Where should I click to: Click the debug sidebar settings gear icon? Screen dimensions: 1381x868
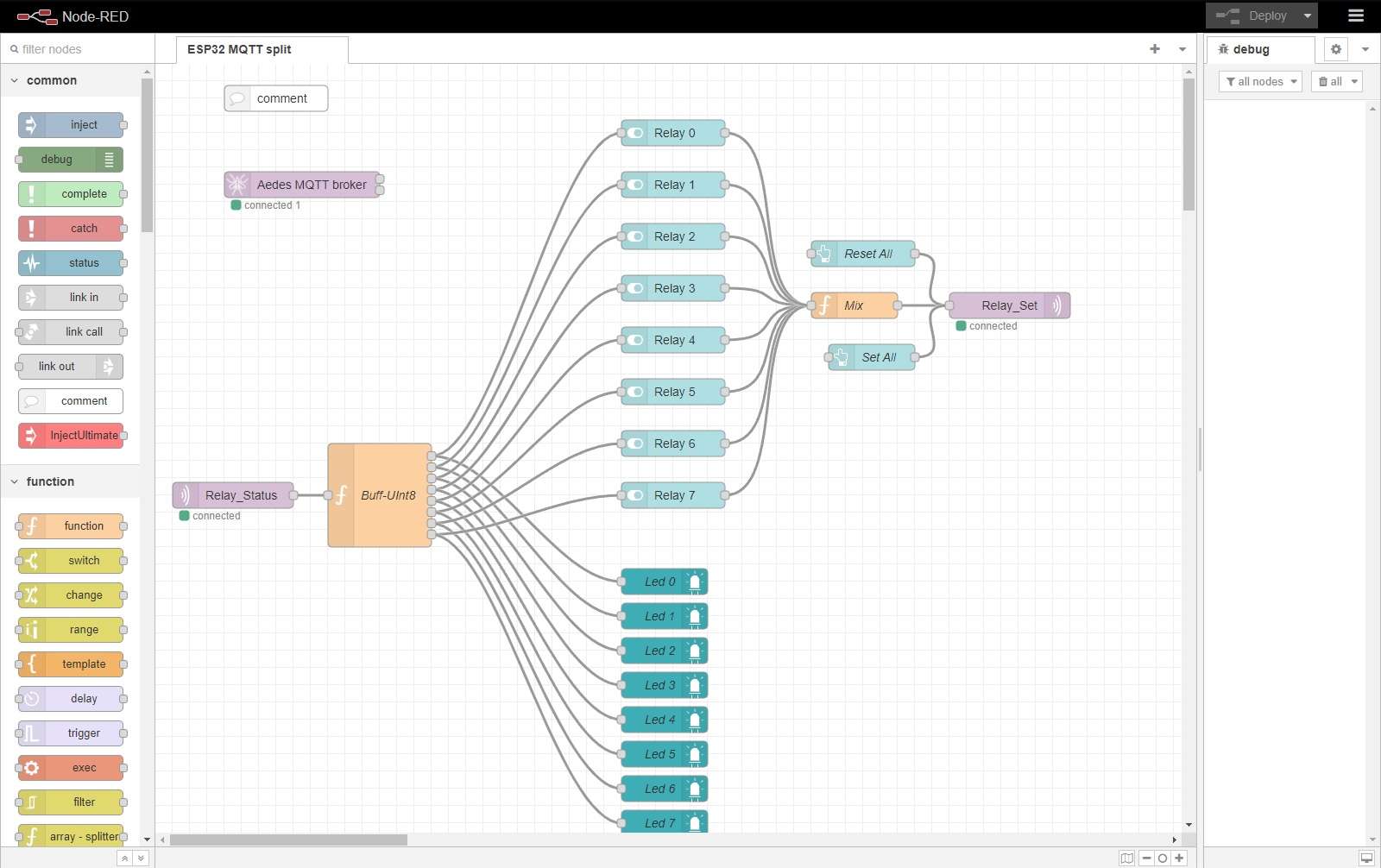pyautogui.click(x=1334, y=49)
